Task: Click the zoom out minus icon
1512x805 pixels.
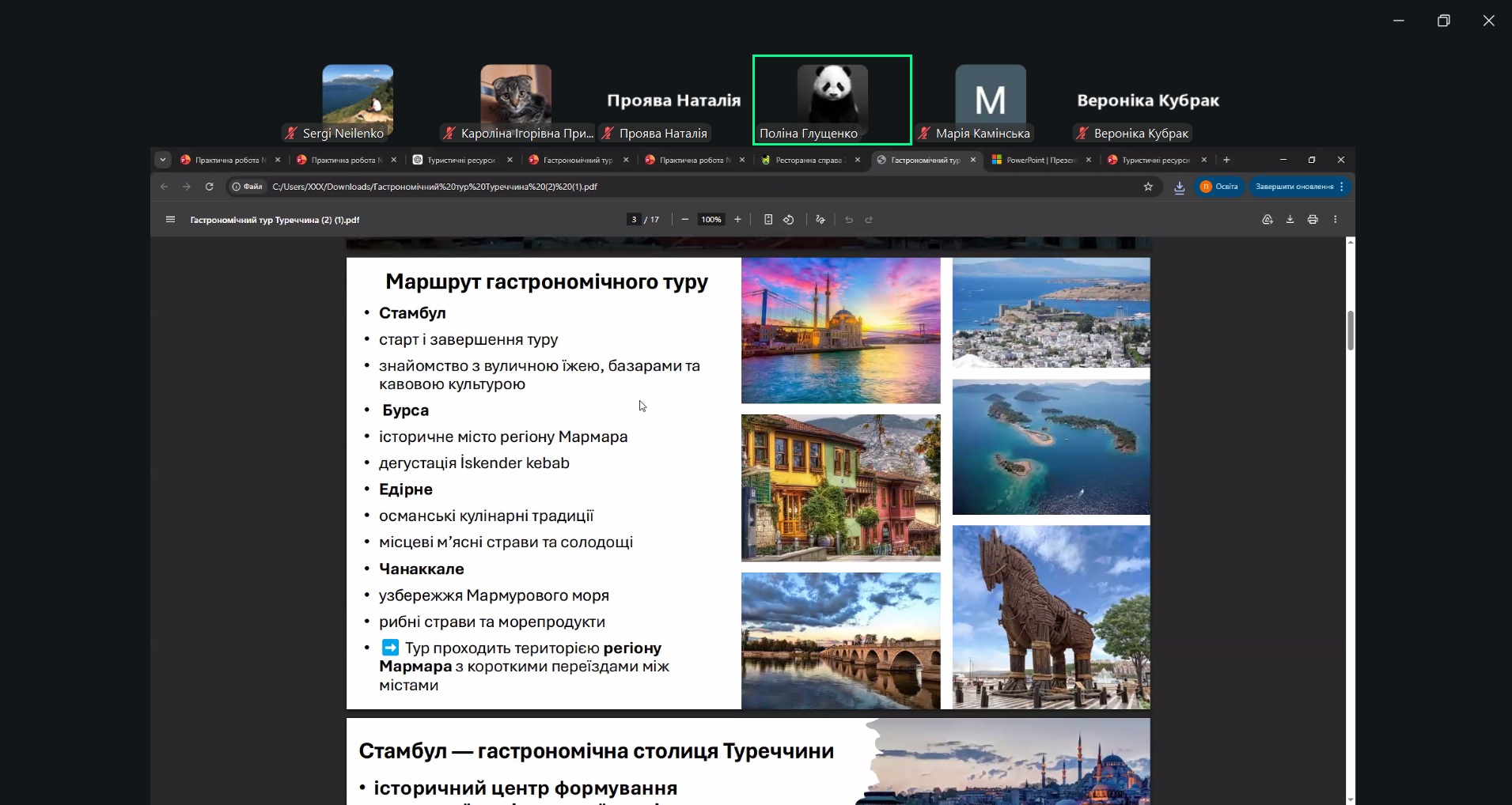Action: pos(685,220)
